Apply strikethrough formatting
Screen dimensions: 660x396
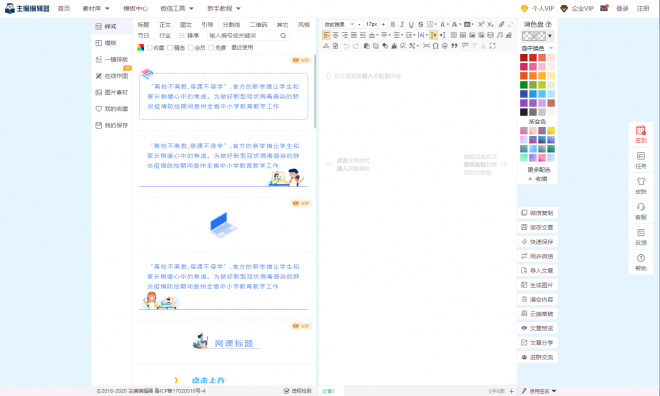(x=420, y=24)
